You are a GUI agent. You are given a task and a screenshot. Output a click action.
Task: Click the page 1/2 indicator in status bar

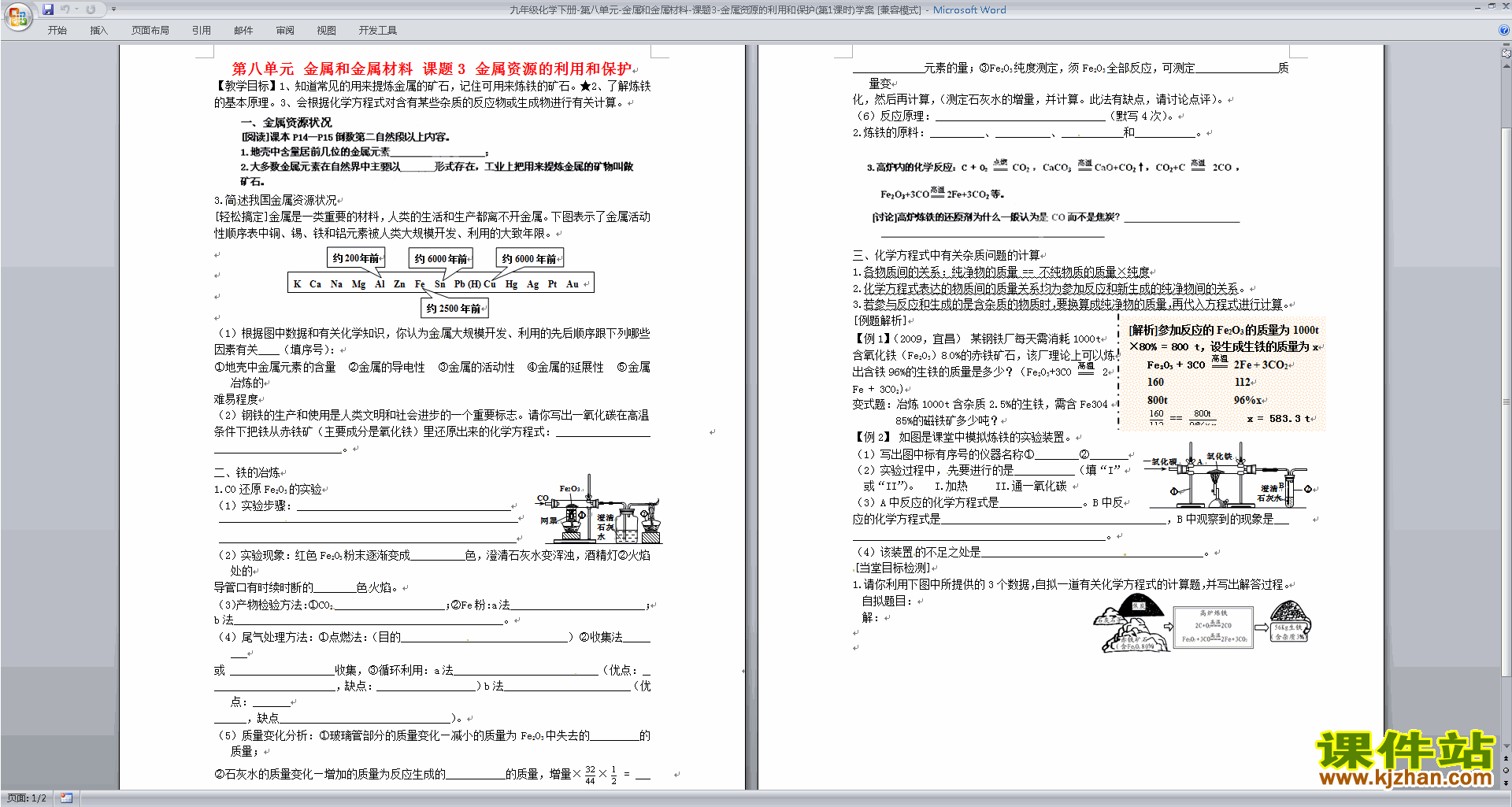point(27,798)
